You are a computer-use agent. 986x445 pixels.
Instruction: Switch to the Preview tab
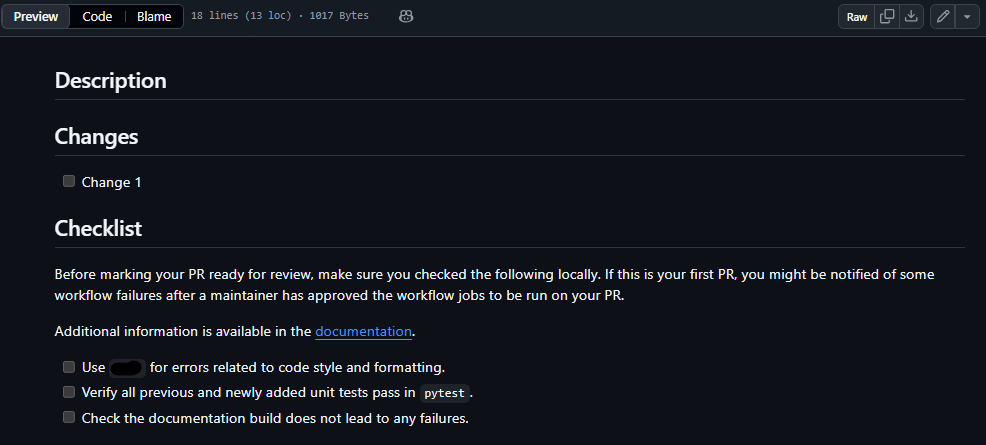click(x=36, y=17)
